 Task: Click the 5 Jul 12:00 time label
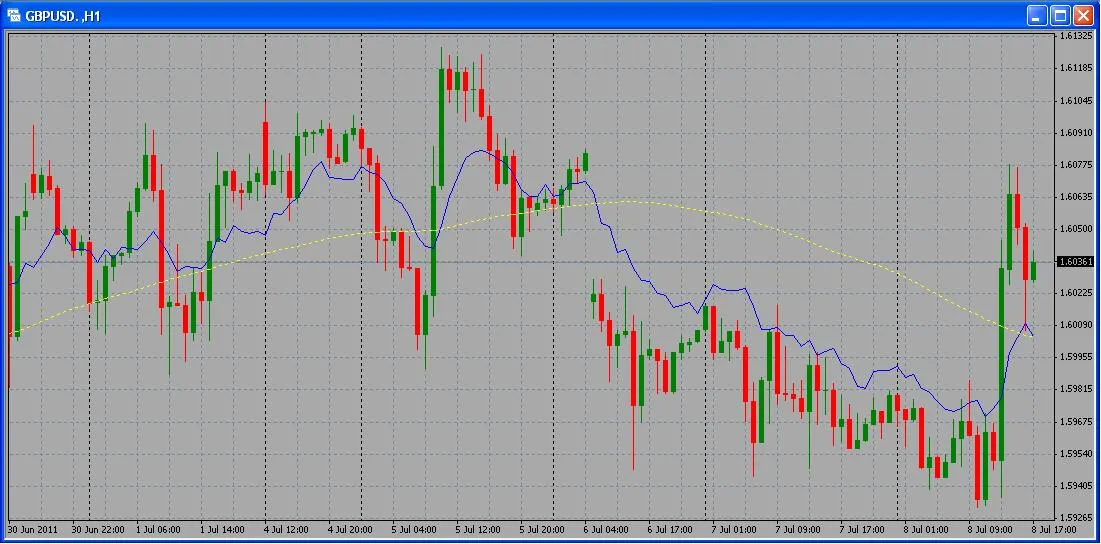click(x=478, y=529)
